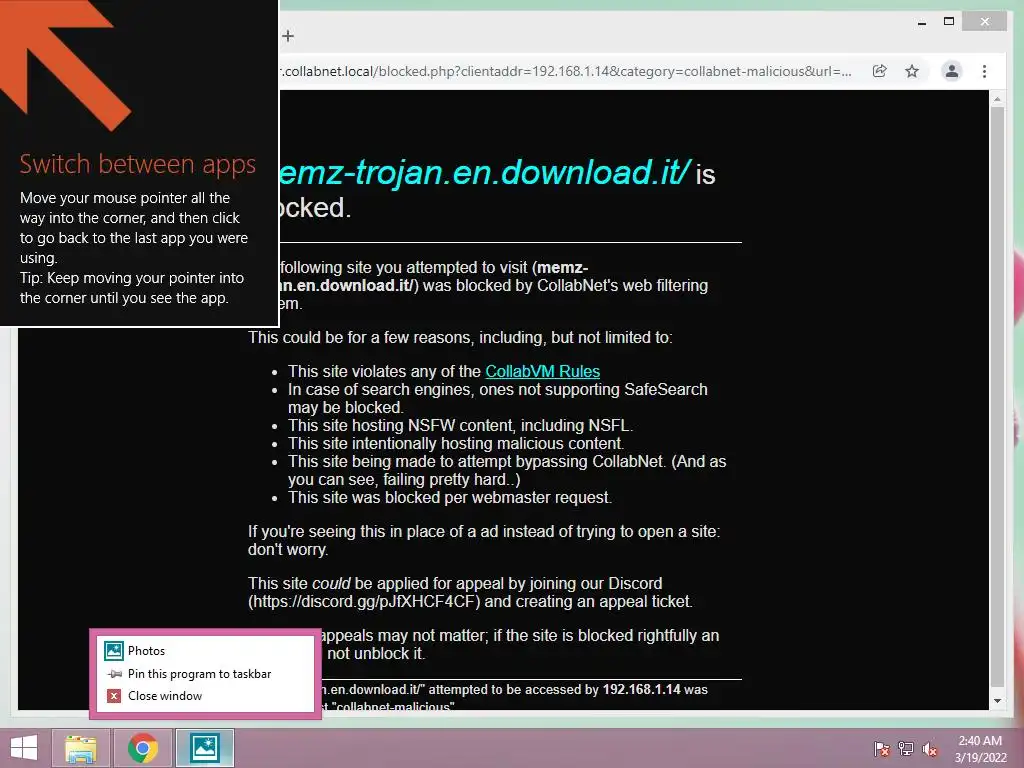Click the muted volume tray icon
The image size is (1024, 768).
tap(930, 748)
